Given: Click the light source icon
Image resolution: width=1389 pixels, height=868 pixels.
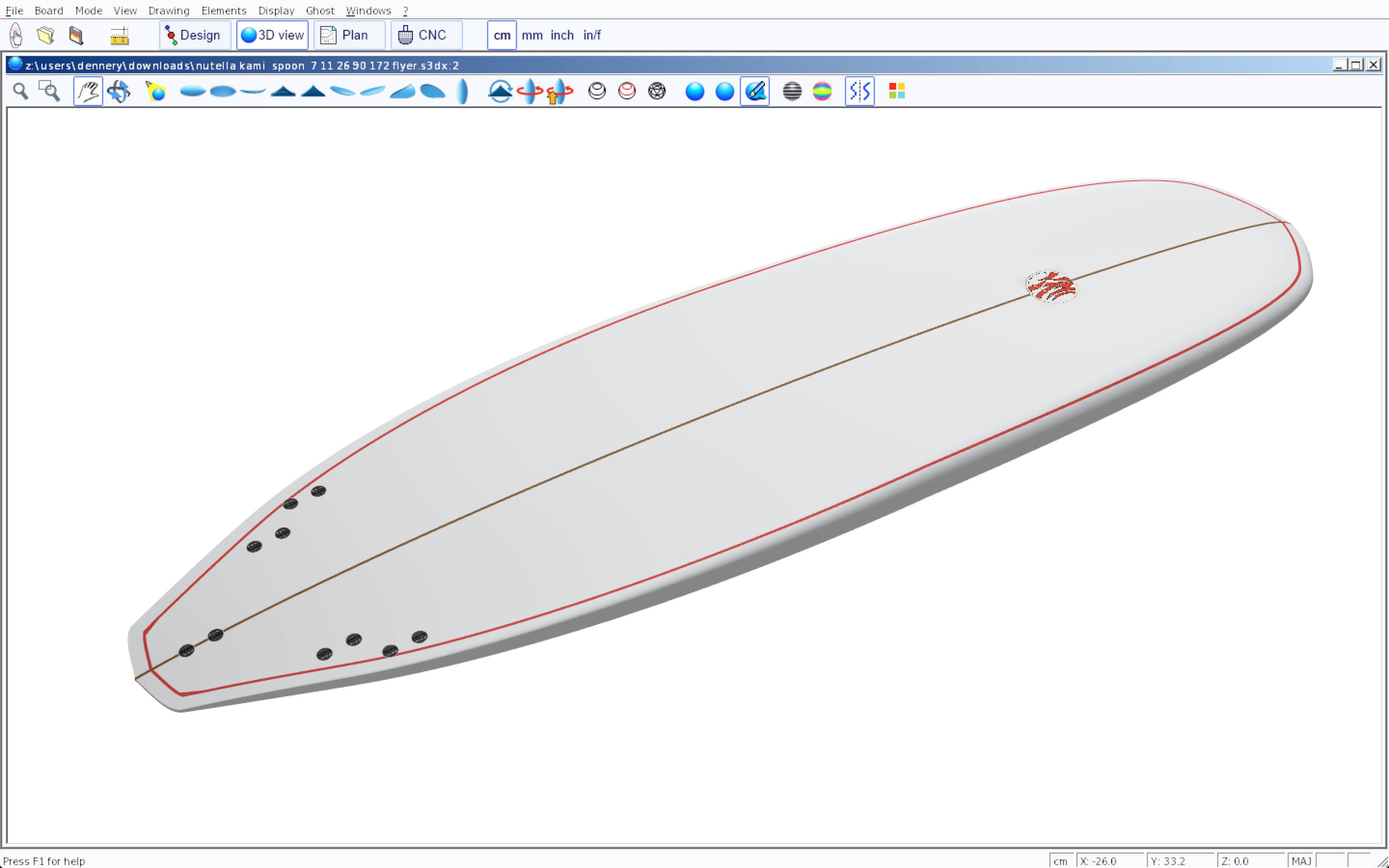Looking at the screenshot, I should click(156, 91).
